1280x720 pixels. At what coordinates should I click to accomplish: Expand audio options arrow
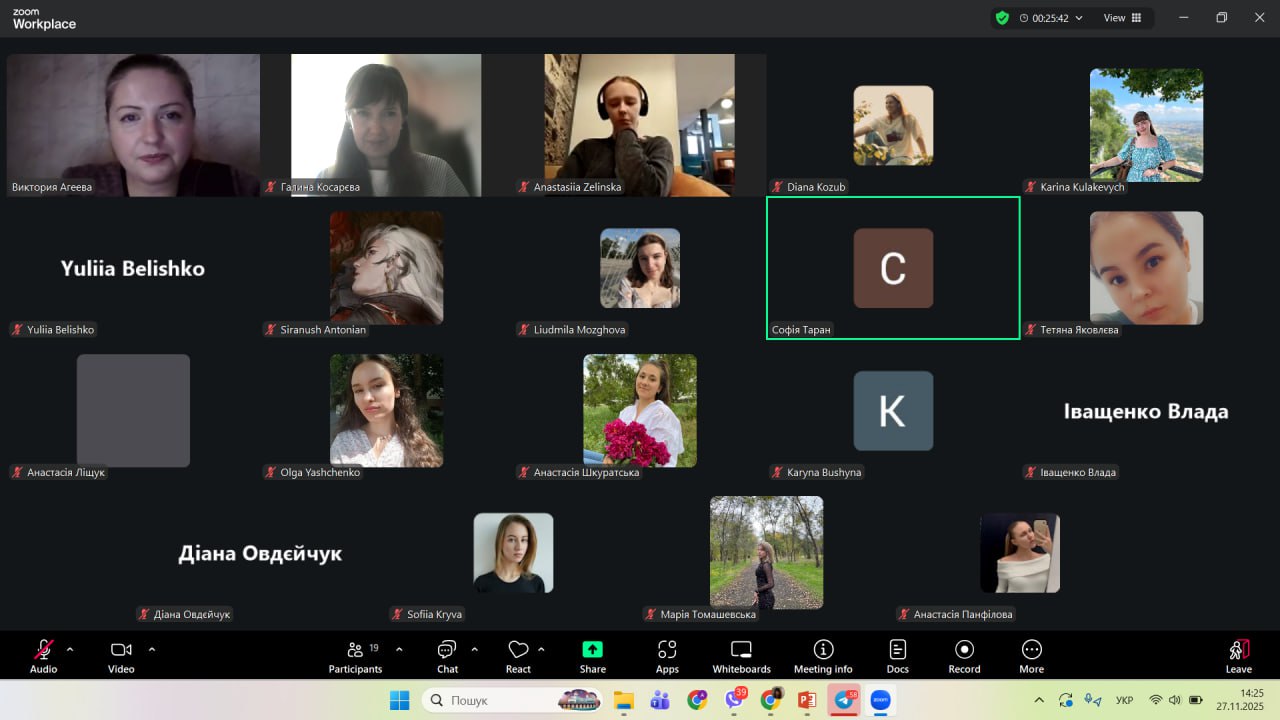point(70,649)
